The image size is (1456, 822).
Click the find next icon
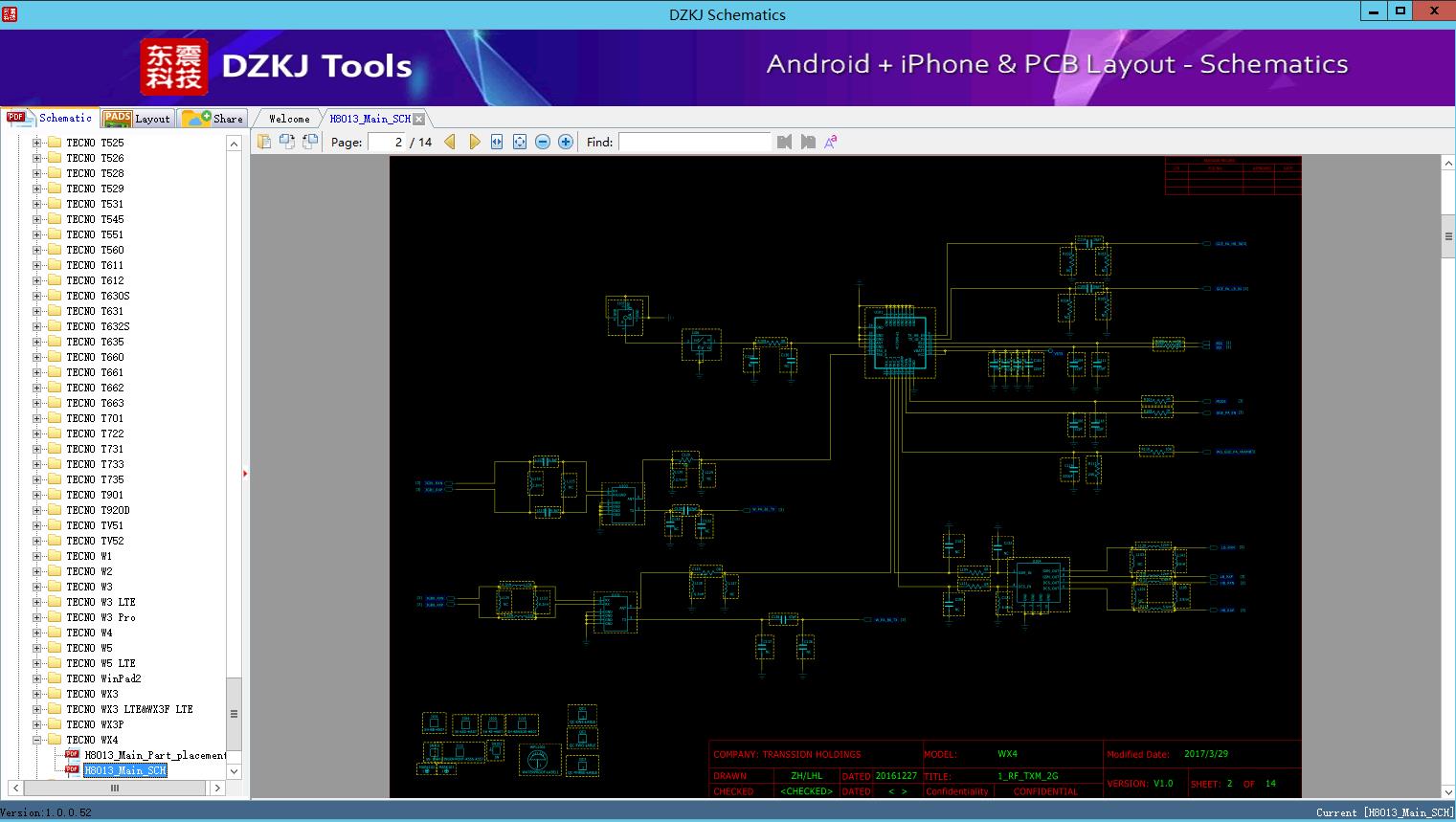808,142
